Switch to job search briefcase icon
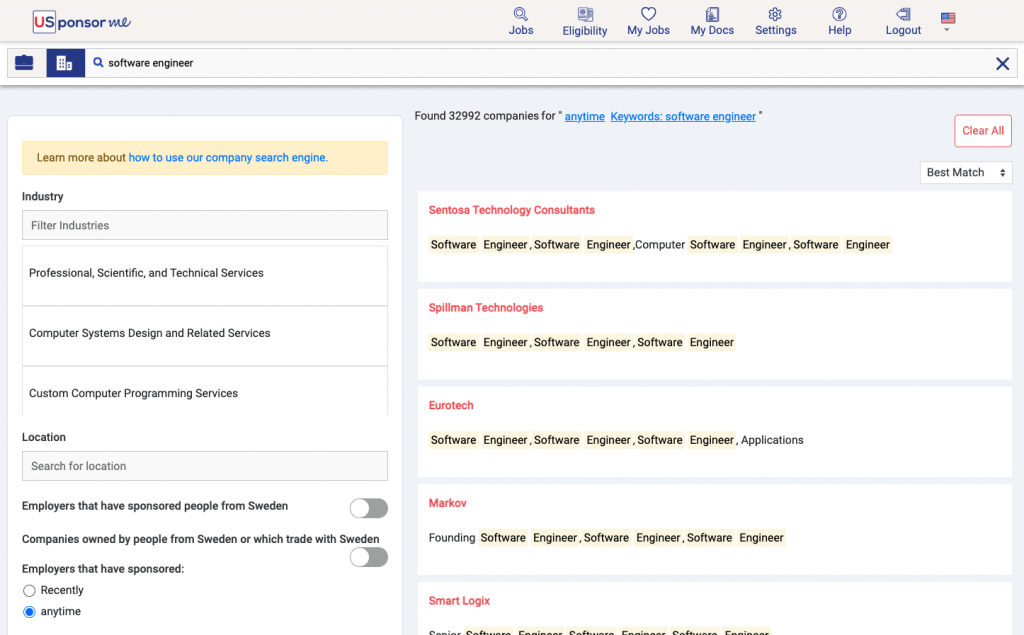Screen dimensions: 1024x635 click(x=25, y=63)
